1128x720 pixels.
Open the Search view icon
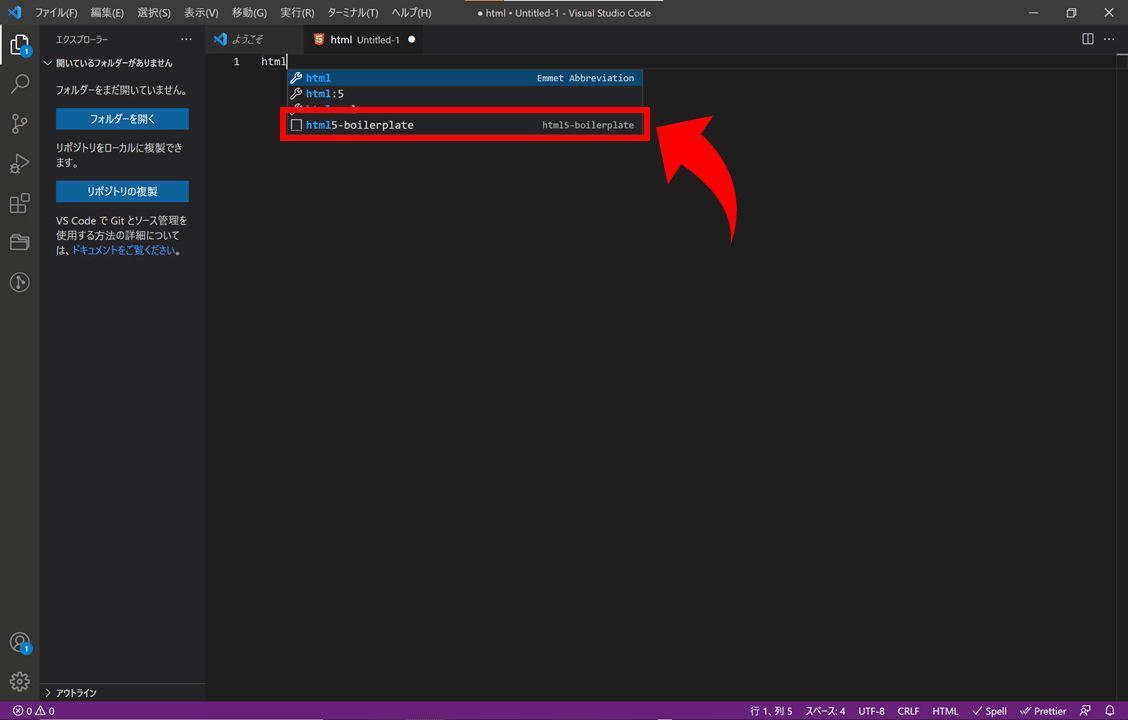pos(19,84)
